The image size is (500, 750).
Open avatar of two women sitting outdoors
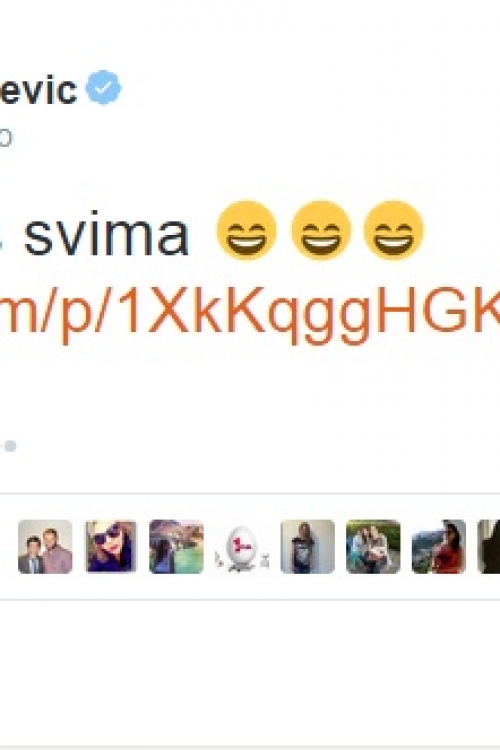click(x=373, y=547)
